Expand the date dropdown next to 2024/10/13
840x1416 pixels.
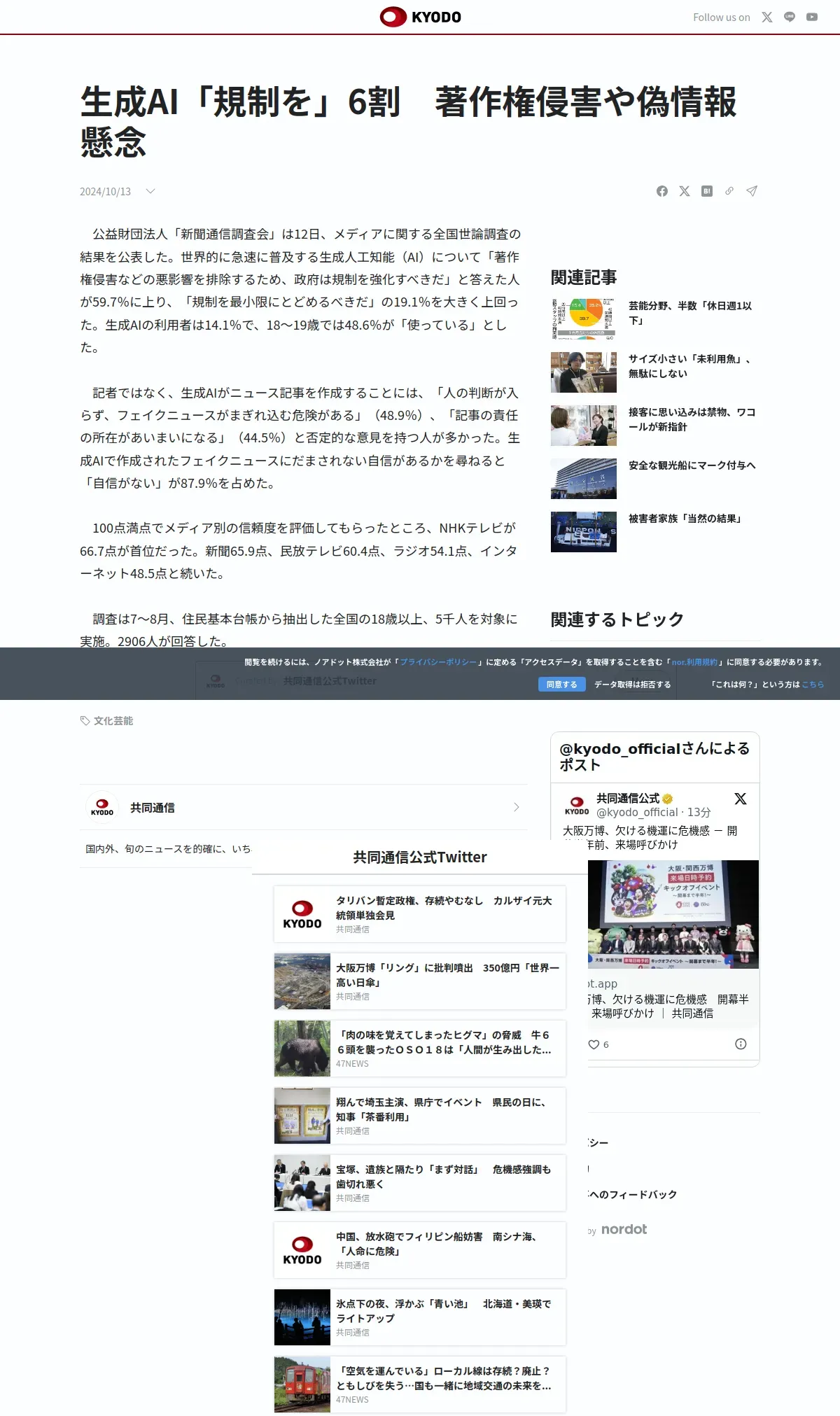pyautogui.click(x=150, y=191)
